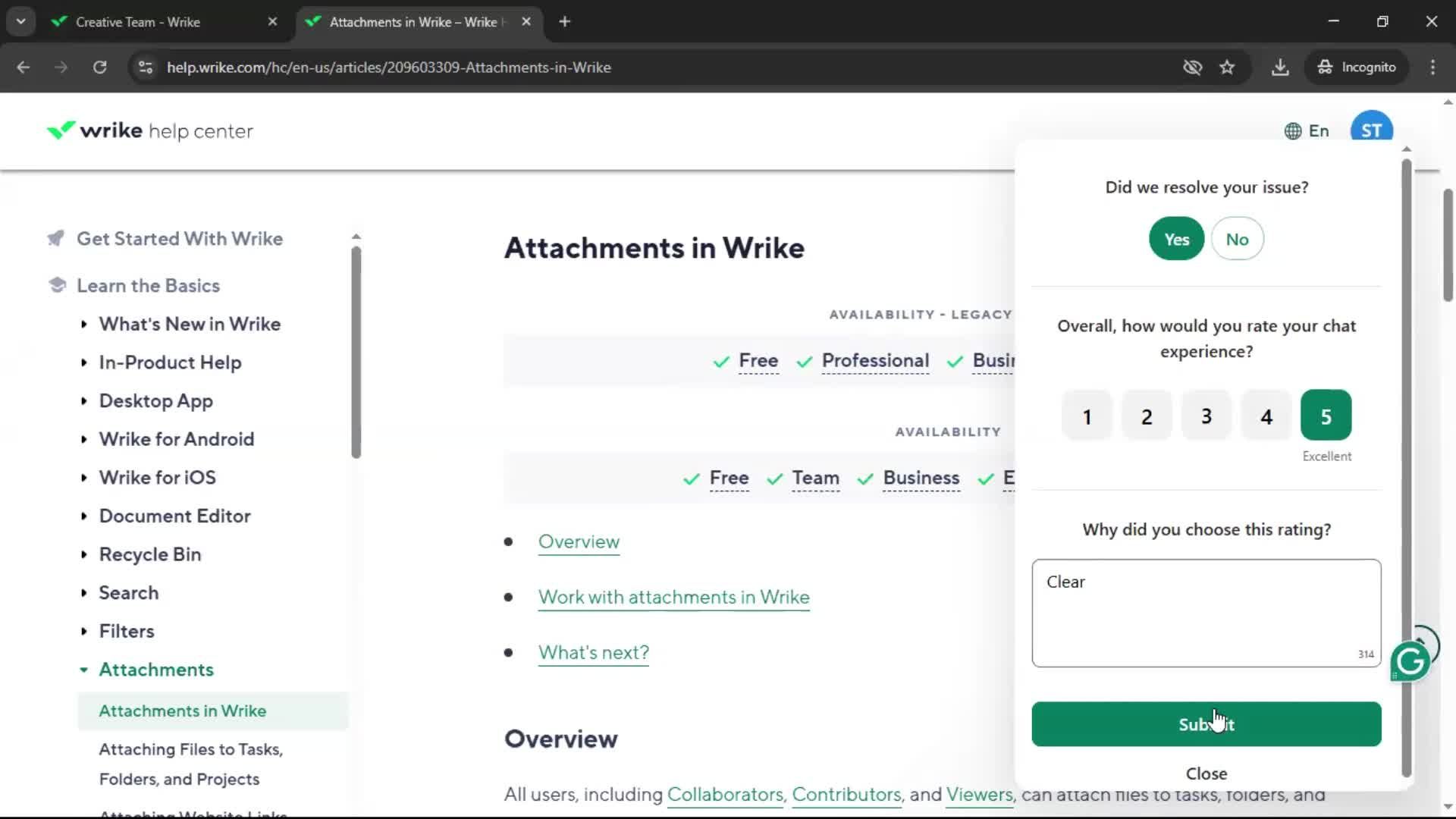Select Yes for issue resolved

[x=1176, y=239]
